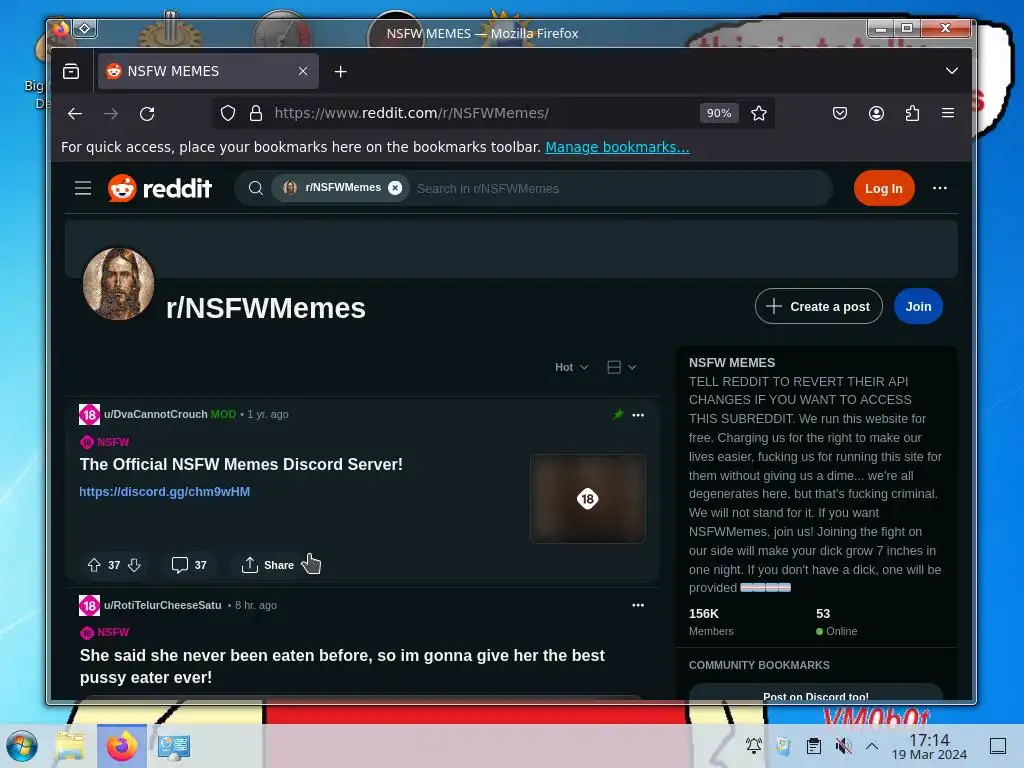View site security padlock info
Image resolution: width=1024 pixels, height=768 pixels.
(256, 114)
